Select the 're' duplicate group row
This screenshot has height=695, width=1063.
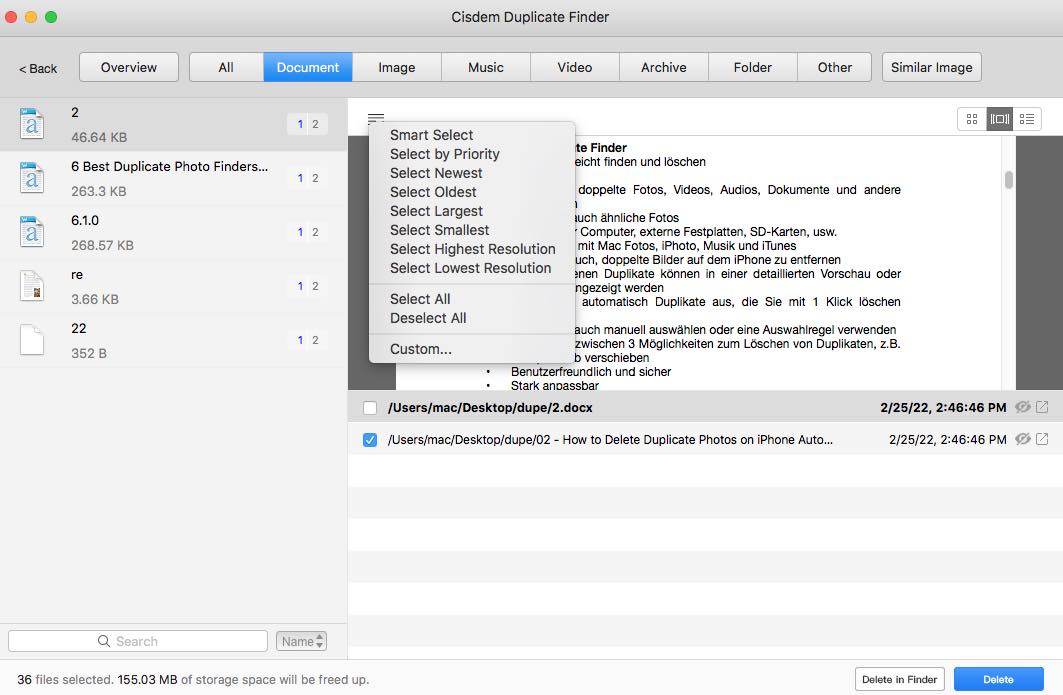(174, 286)
